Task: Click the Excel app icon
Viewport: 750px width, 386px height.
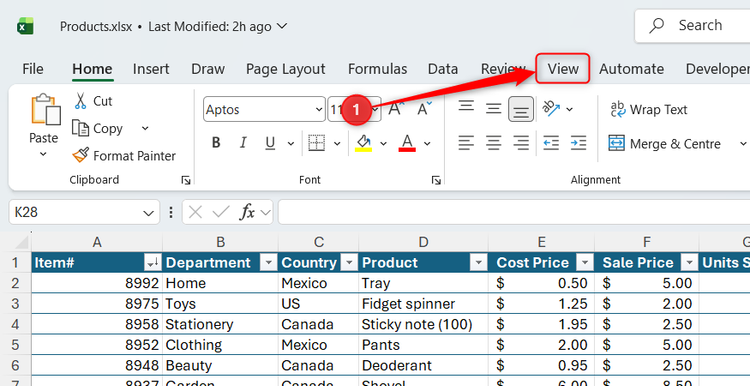Action: click(x=25, y=26)
